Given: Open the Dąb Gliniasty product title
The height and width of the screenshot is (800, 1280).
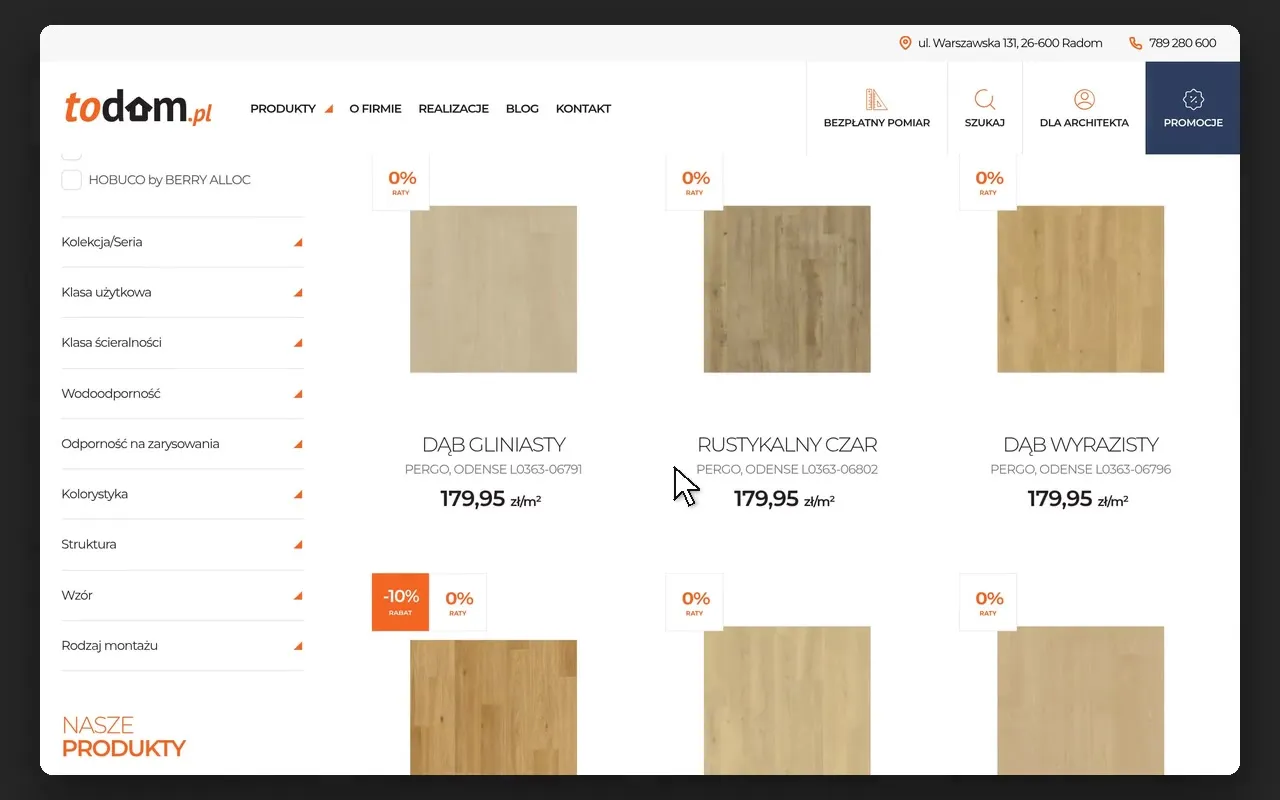Looking at the screenshot, I should point(494,444).
